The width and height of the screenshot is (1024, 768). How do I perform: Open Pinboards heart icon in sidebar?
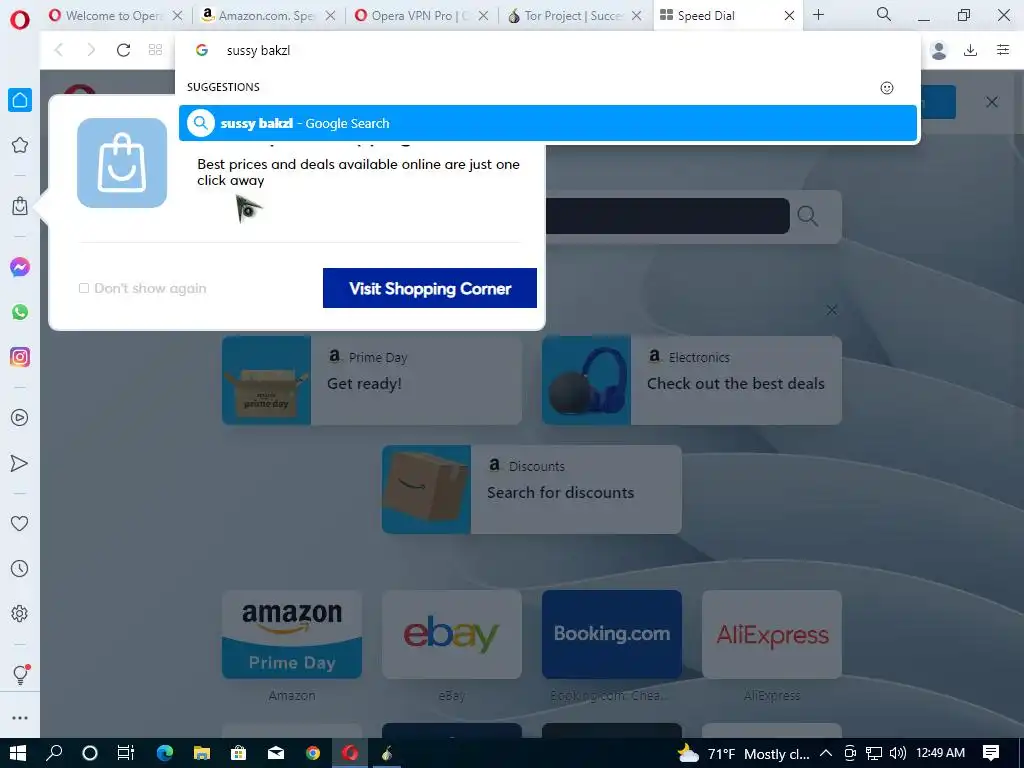(20, 523)
